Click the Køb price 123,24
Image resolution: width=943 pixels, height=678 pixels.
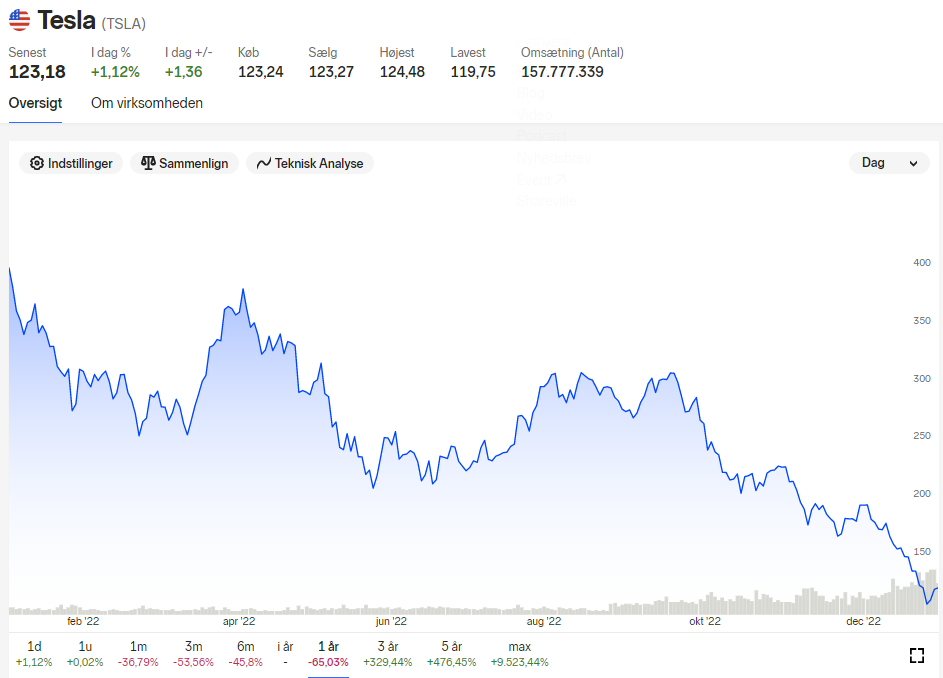click(x=260, y=72)
